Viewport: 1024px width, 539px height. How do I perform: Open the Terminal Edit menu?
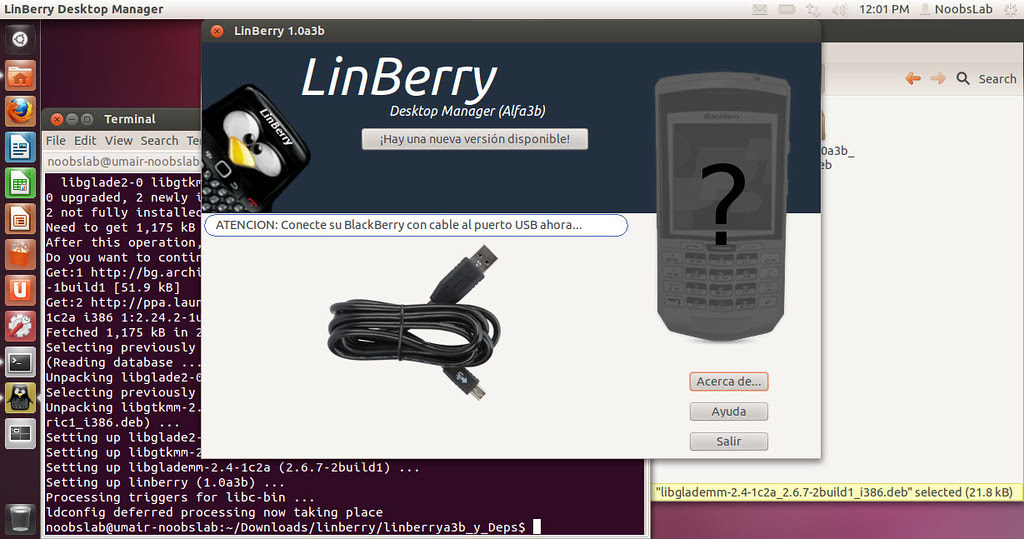85,140
